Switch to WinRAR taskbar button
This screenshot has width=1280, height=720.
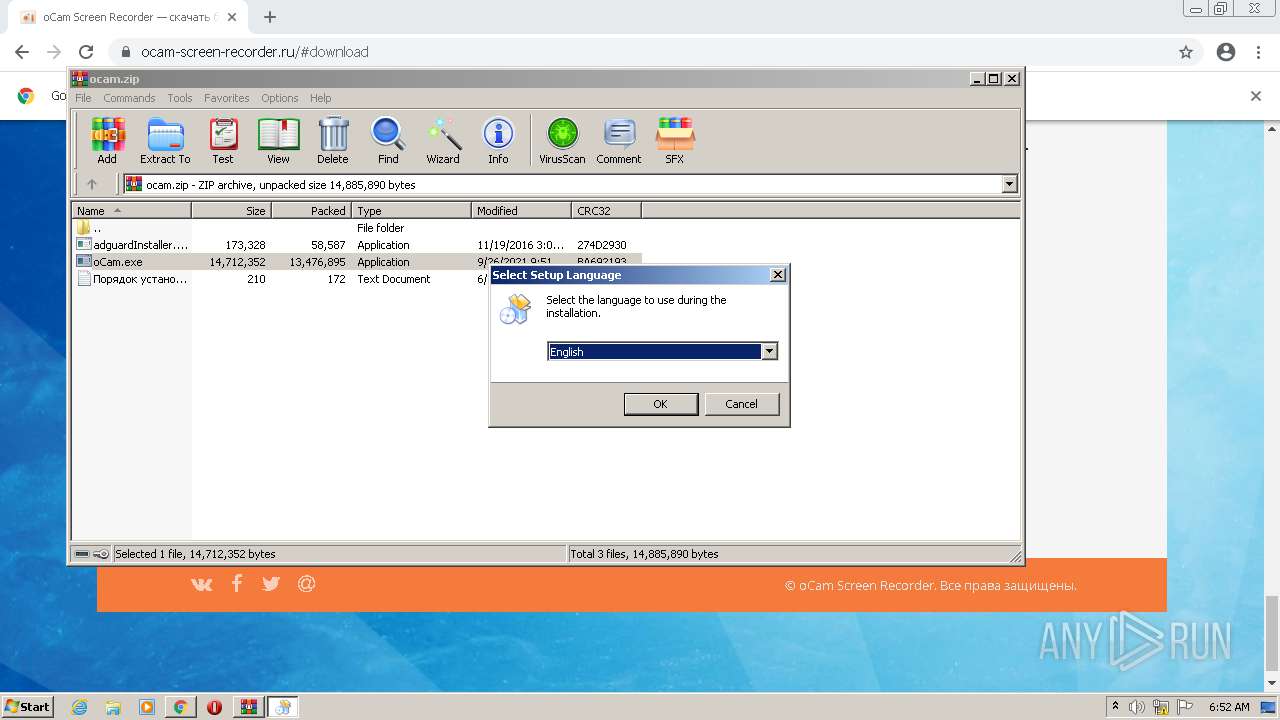click(x=249, y=707)
